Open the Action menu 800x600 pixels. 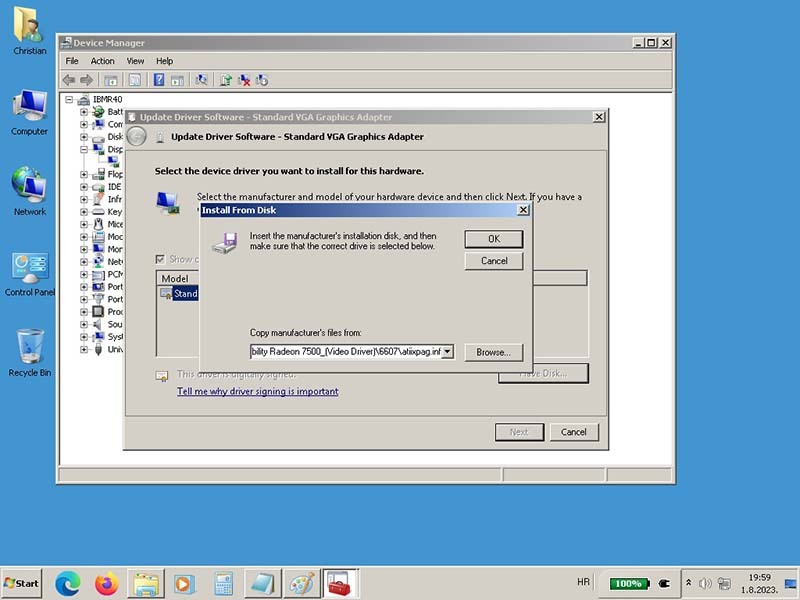tap(103, 61)
